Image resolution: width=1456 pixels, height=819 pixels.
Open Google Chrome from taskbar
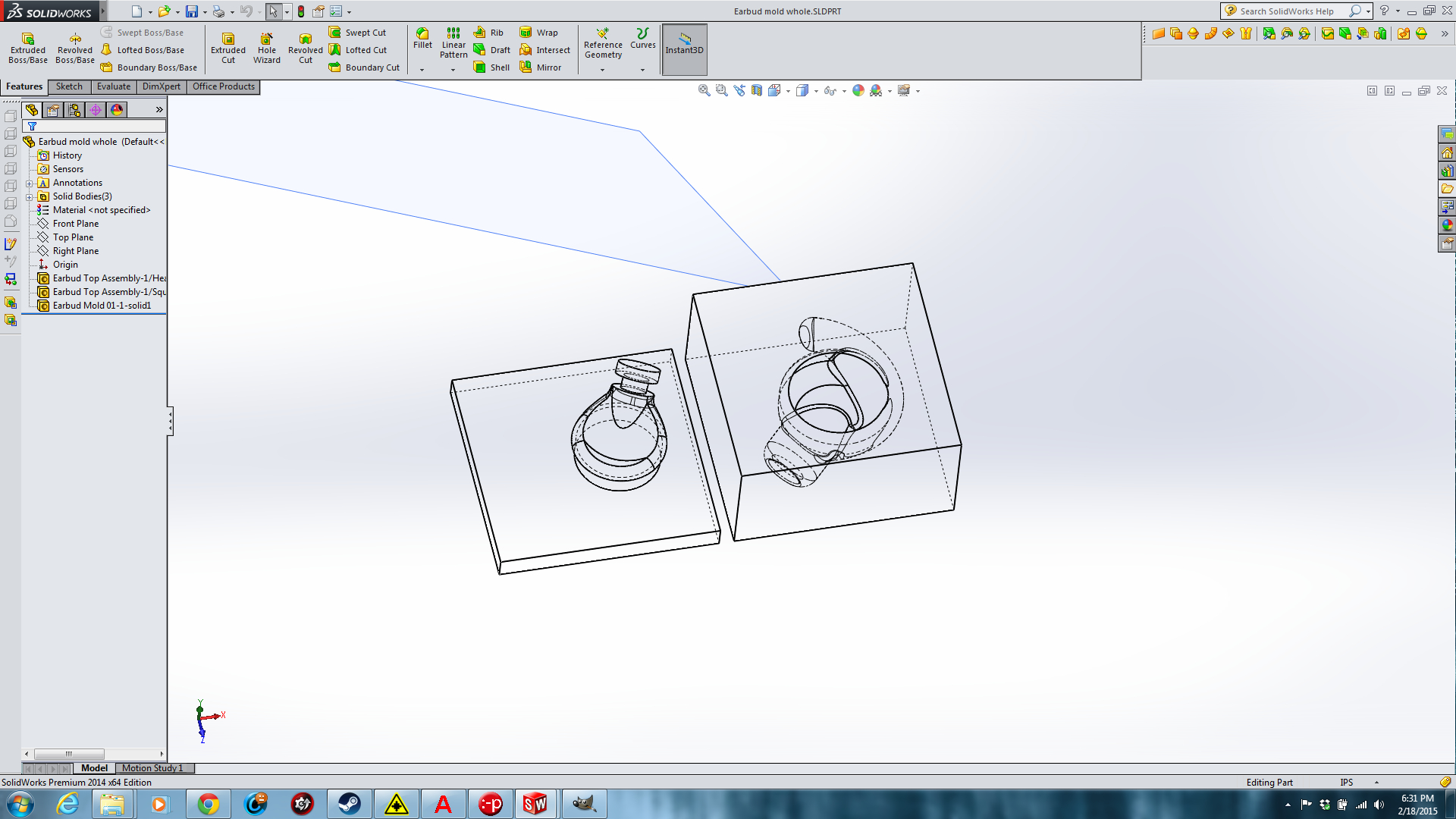[x=208, y=804]
